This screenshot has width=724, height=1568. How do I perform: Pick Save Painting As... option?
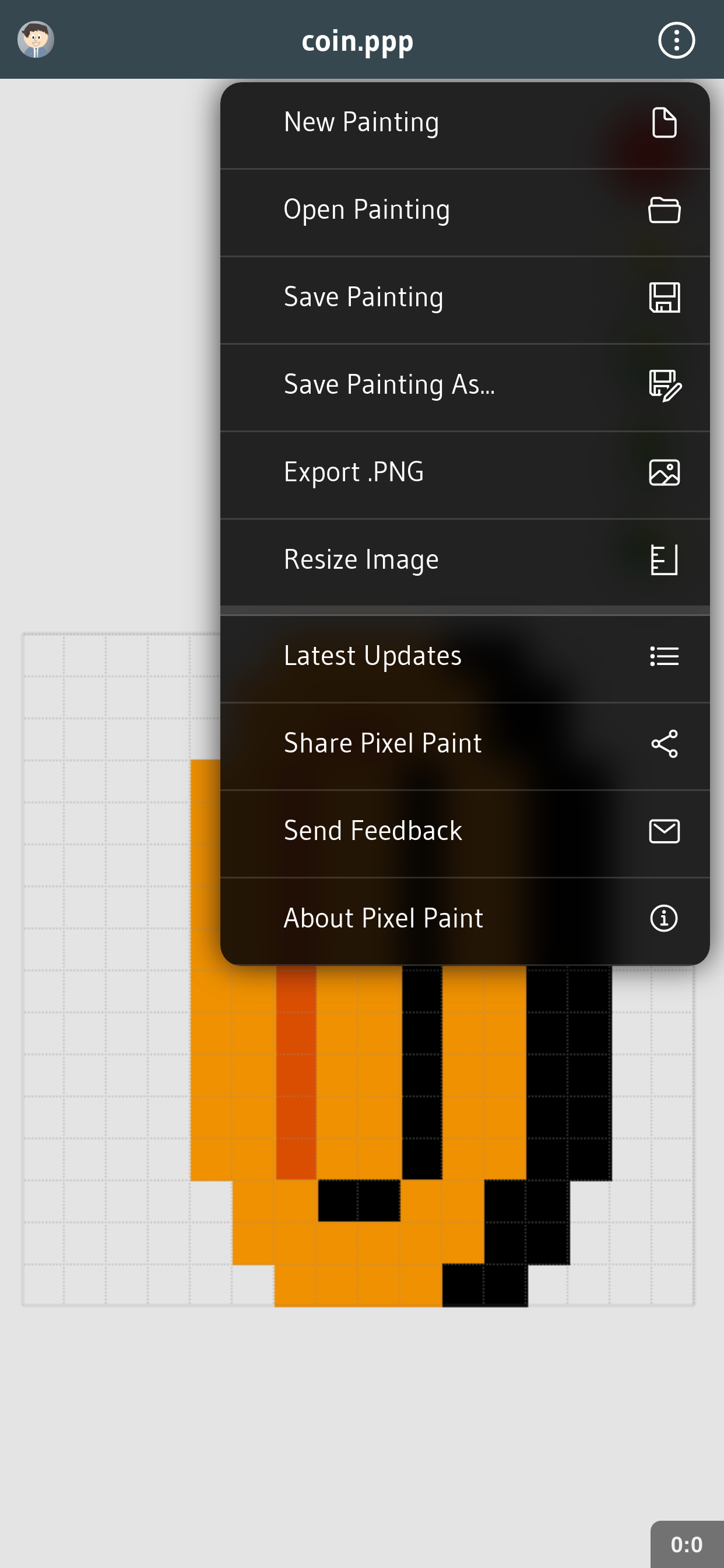[389, 386]
